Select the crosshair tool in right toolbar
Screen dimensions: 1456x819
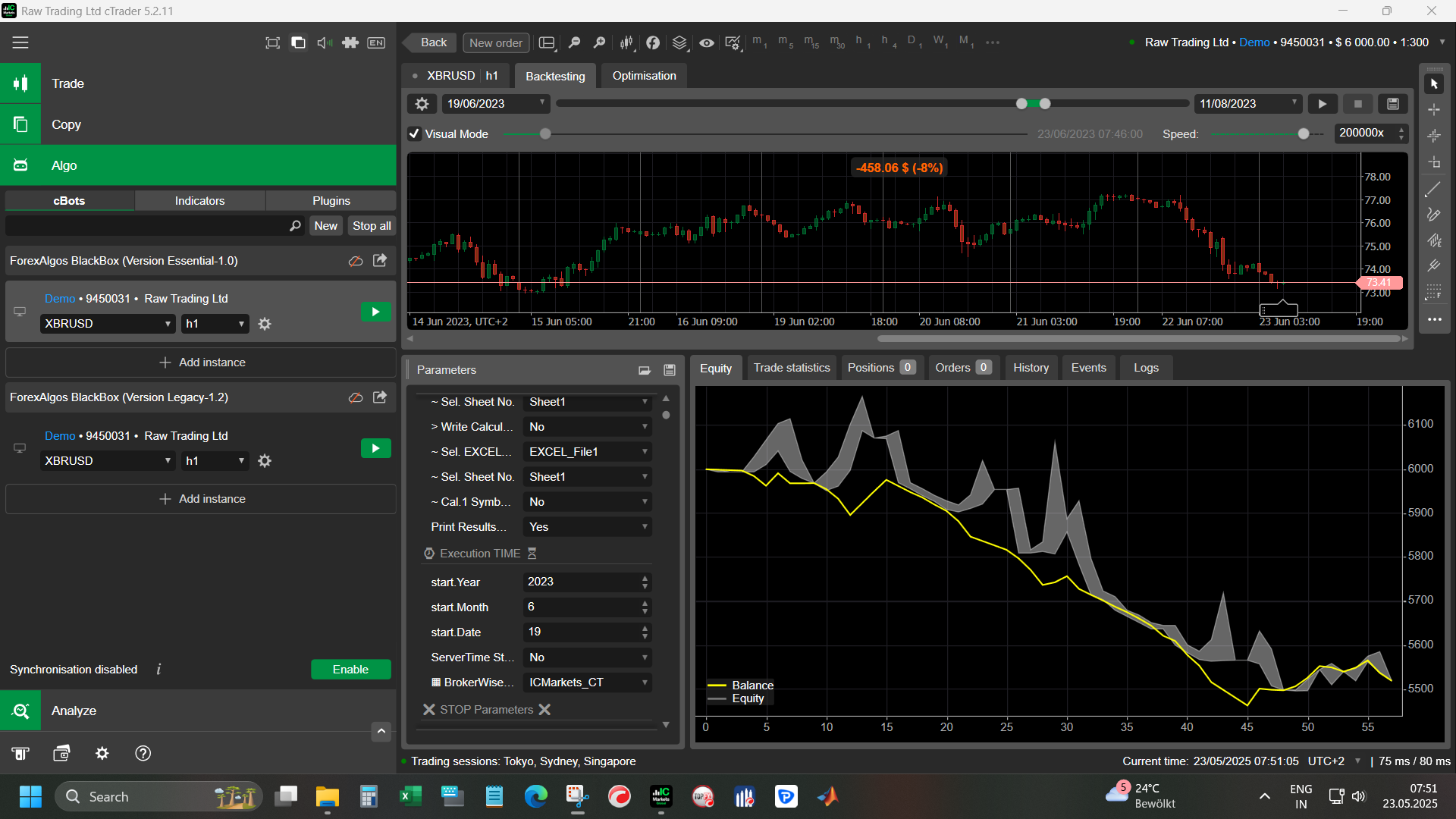pyautogui.click(x=1434, y=110)
